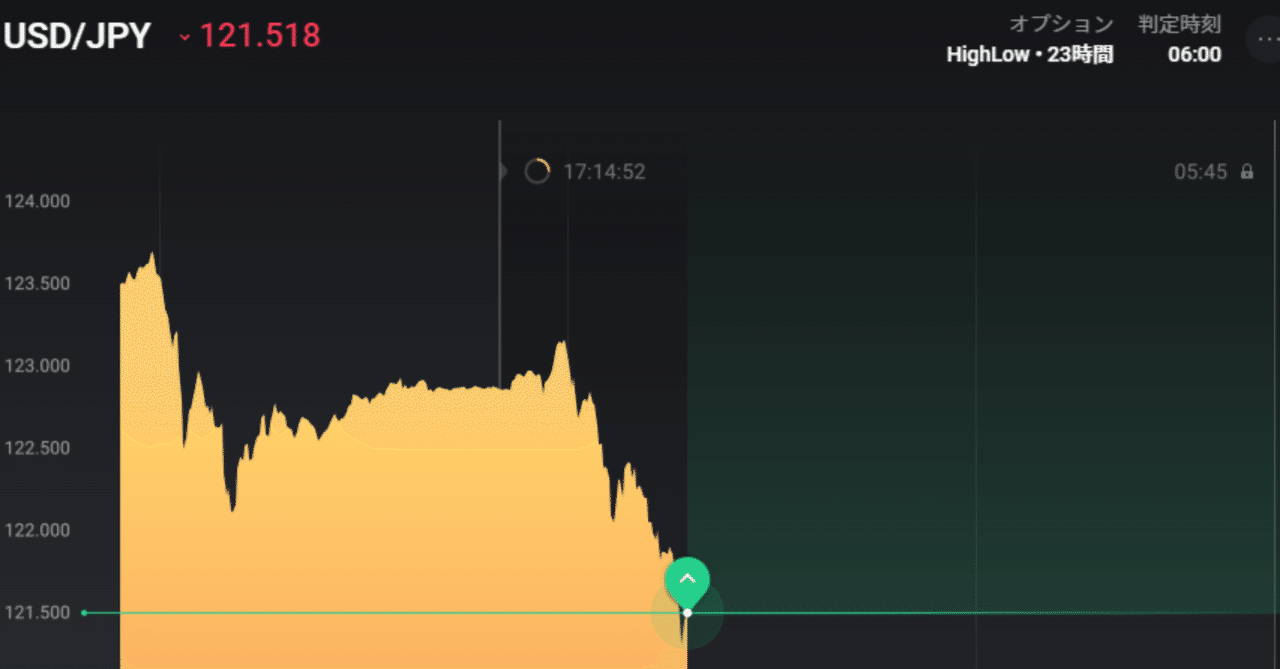Click the オプション heading
Viewport: 1280px width, 669px height.
[1061, 24]
